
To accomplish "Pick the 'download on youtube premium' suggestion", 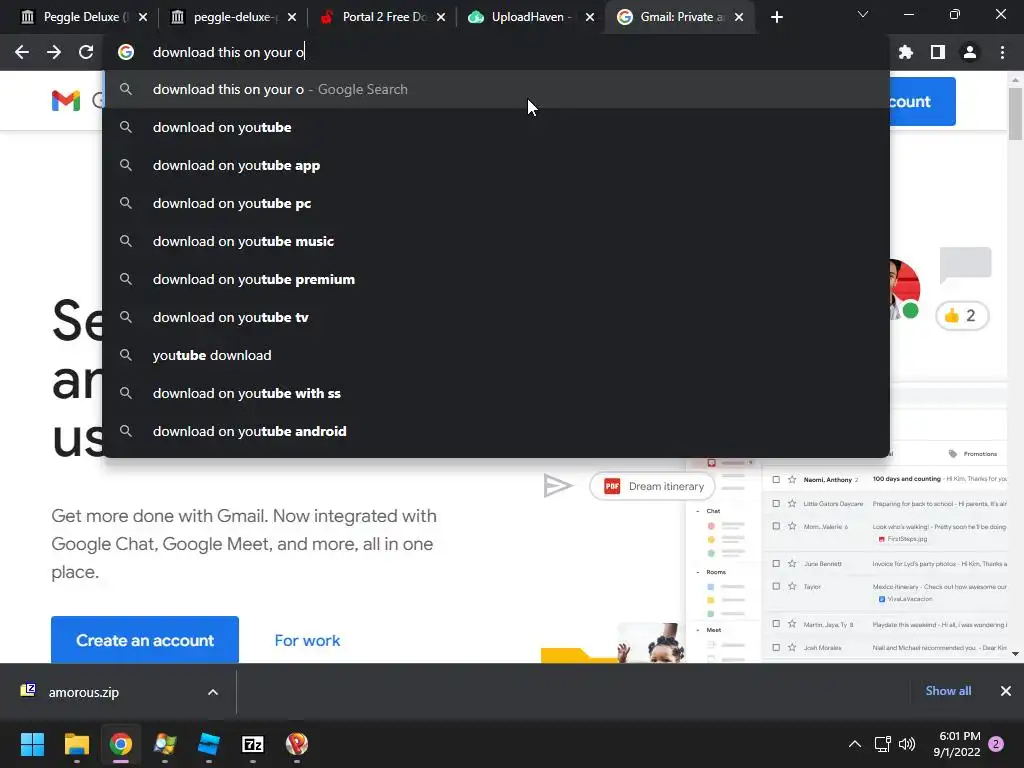I will coord(496,279).
